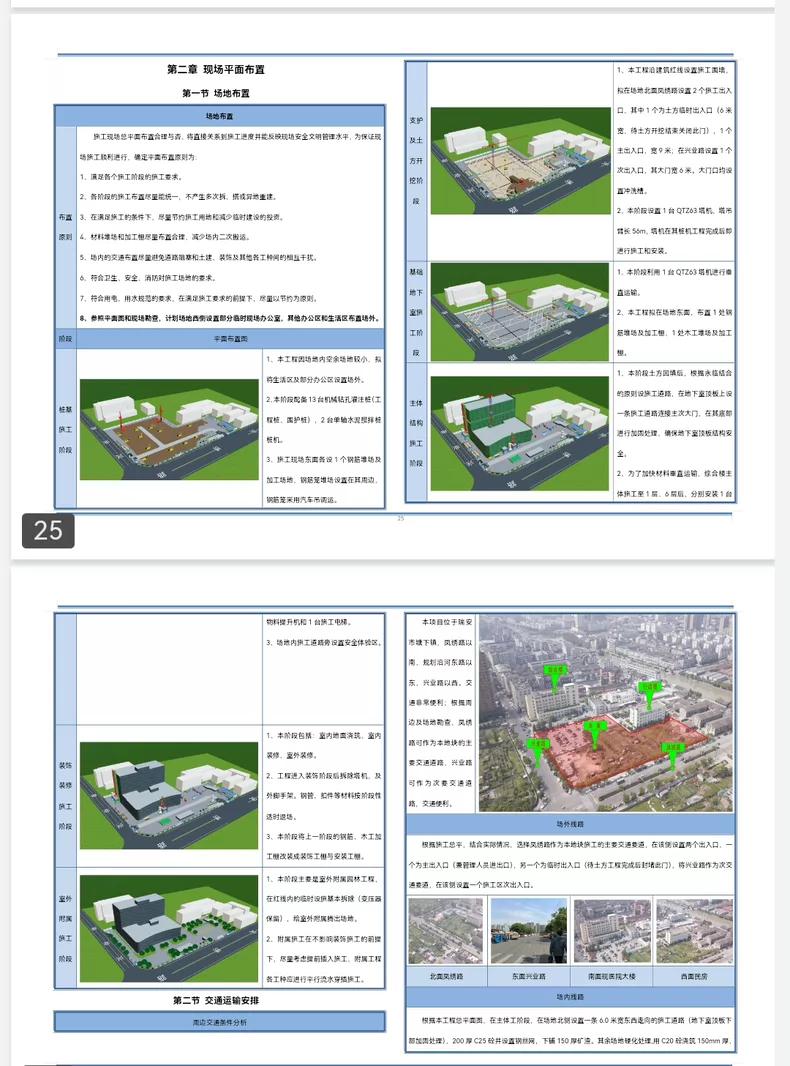The image size is (790, 1066).
Task: Click the section heading 第一节 场地布置
Action: point(215,93)
